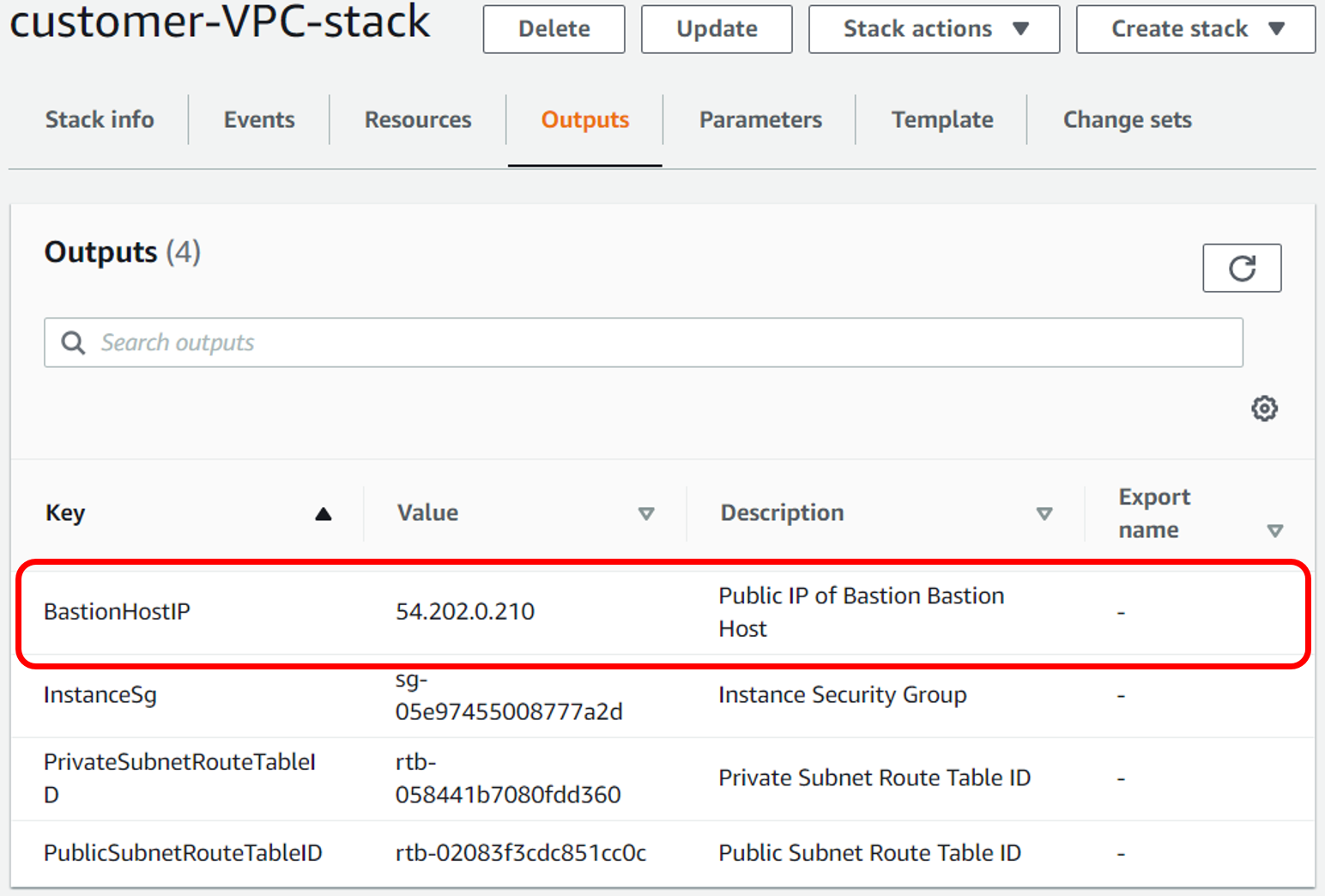The height and width of the screenshot is (896, 1325).
Task: Click inside the Search outputs field
Action: pos(343,342)
